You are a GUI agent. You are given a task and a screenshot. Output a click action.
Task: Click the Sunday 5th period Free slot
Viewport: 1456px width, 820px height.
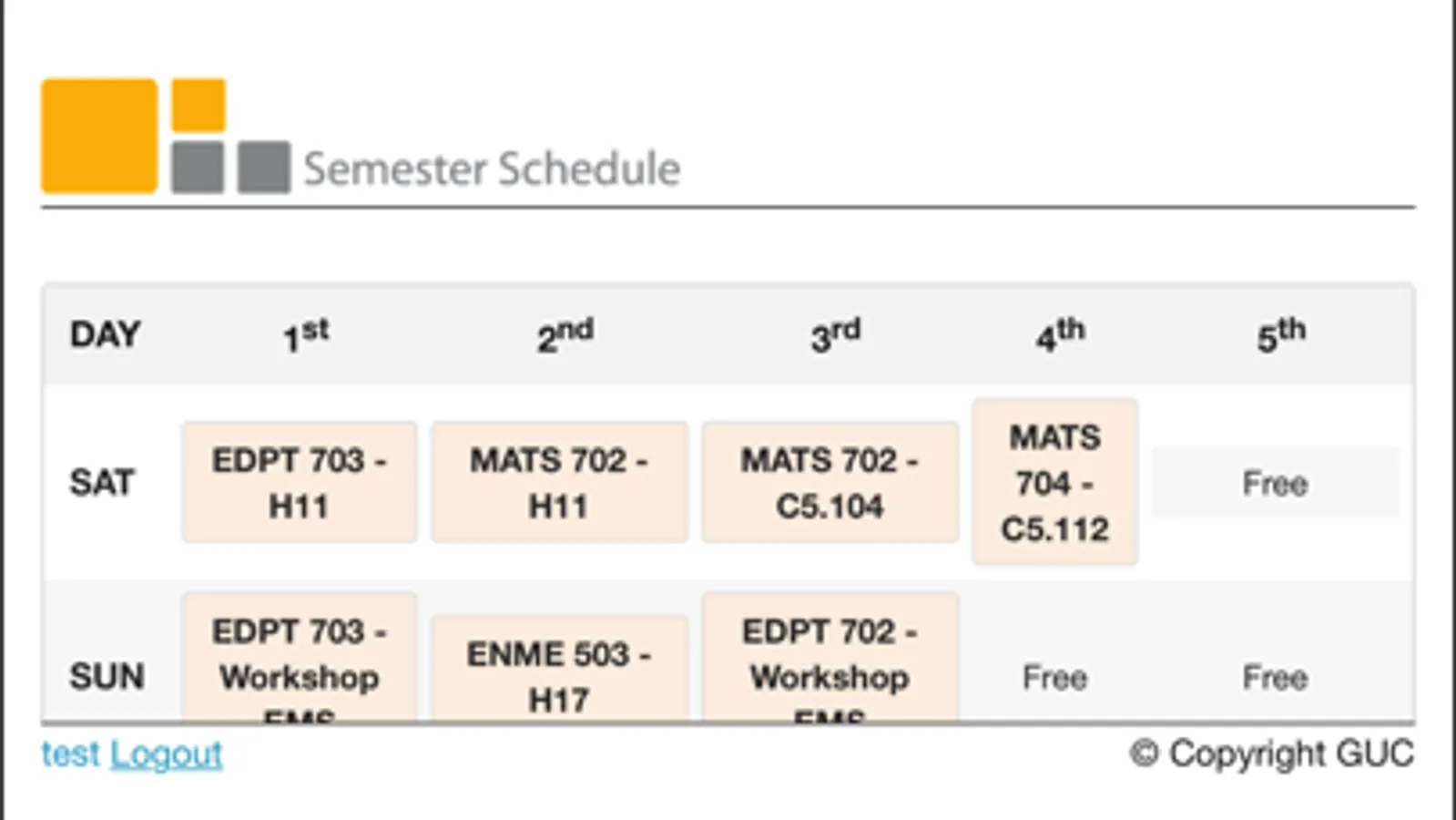pos(1275,677)
